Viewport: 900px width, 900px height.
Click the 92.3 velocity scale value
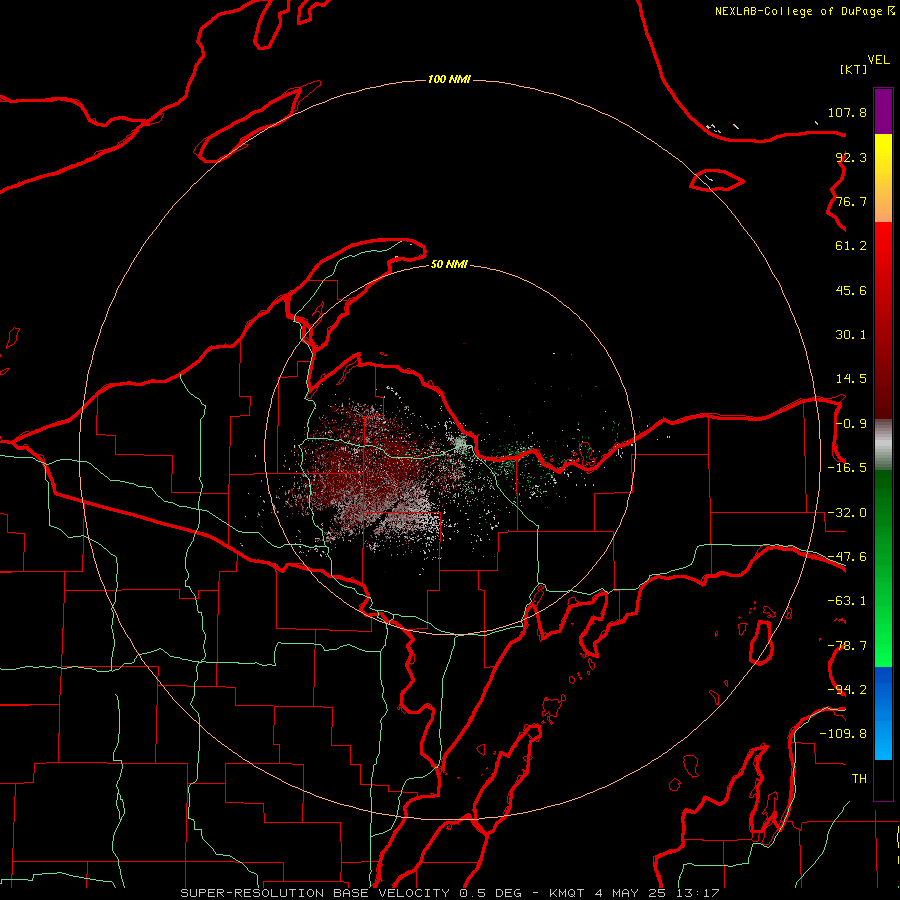tap(851, 157)
